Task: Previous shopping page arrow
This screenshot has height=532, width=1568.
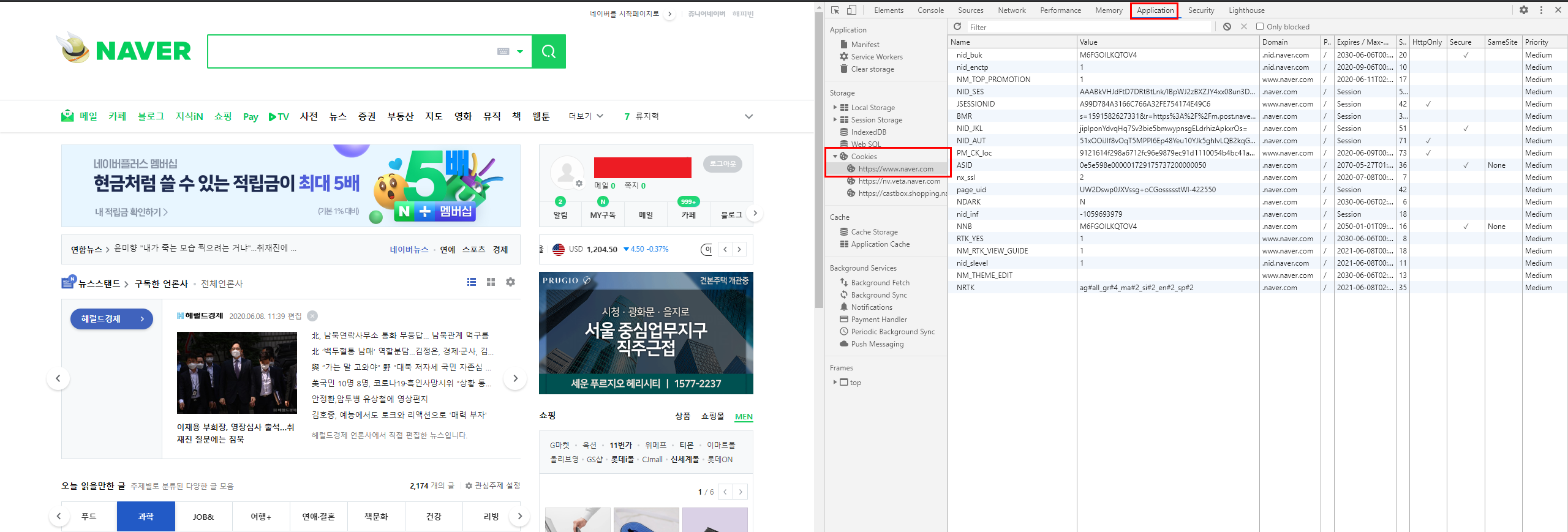Action: 726,492
